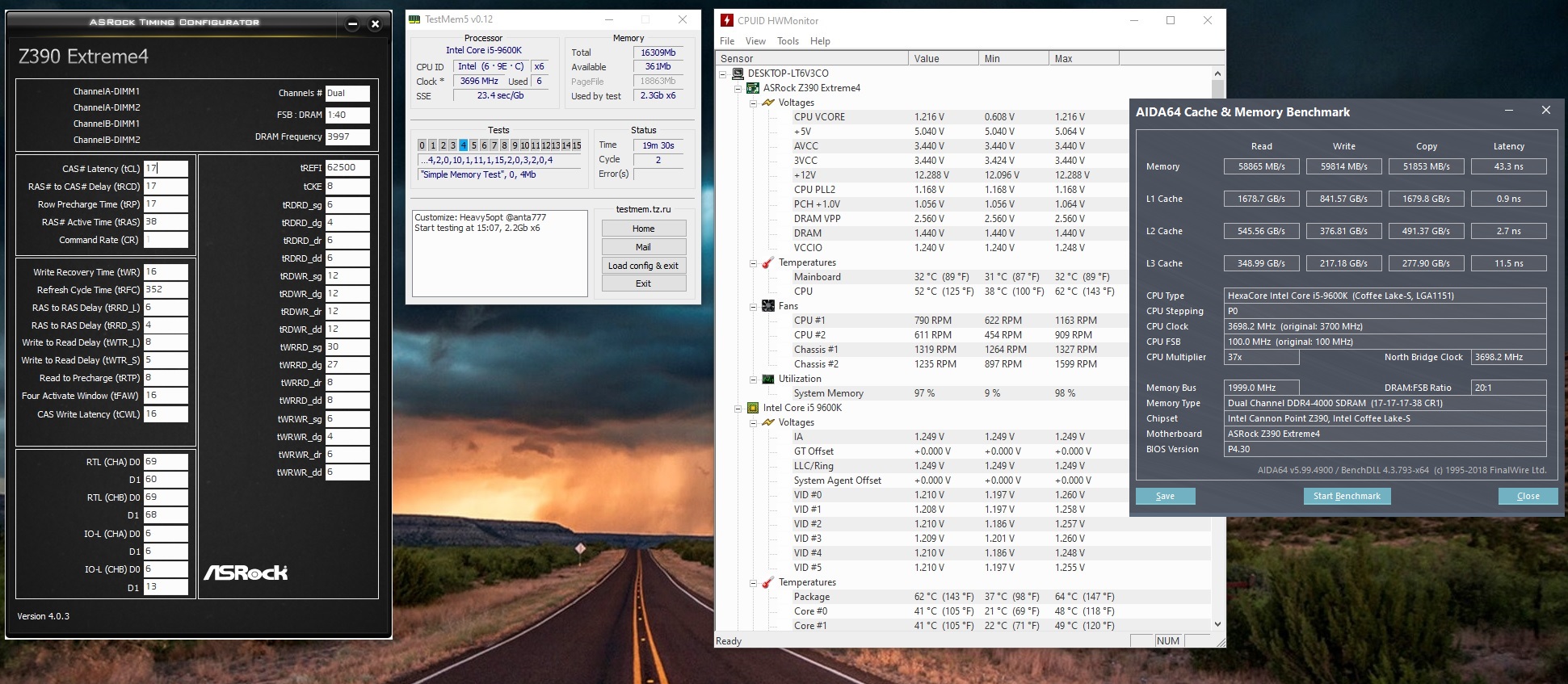The height and width of the screenshot is (684, 1568).
Task: Select the LLC/Ring voltage row
Action: 963,466
